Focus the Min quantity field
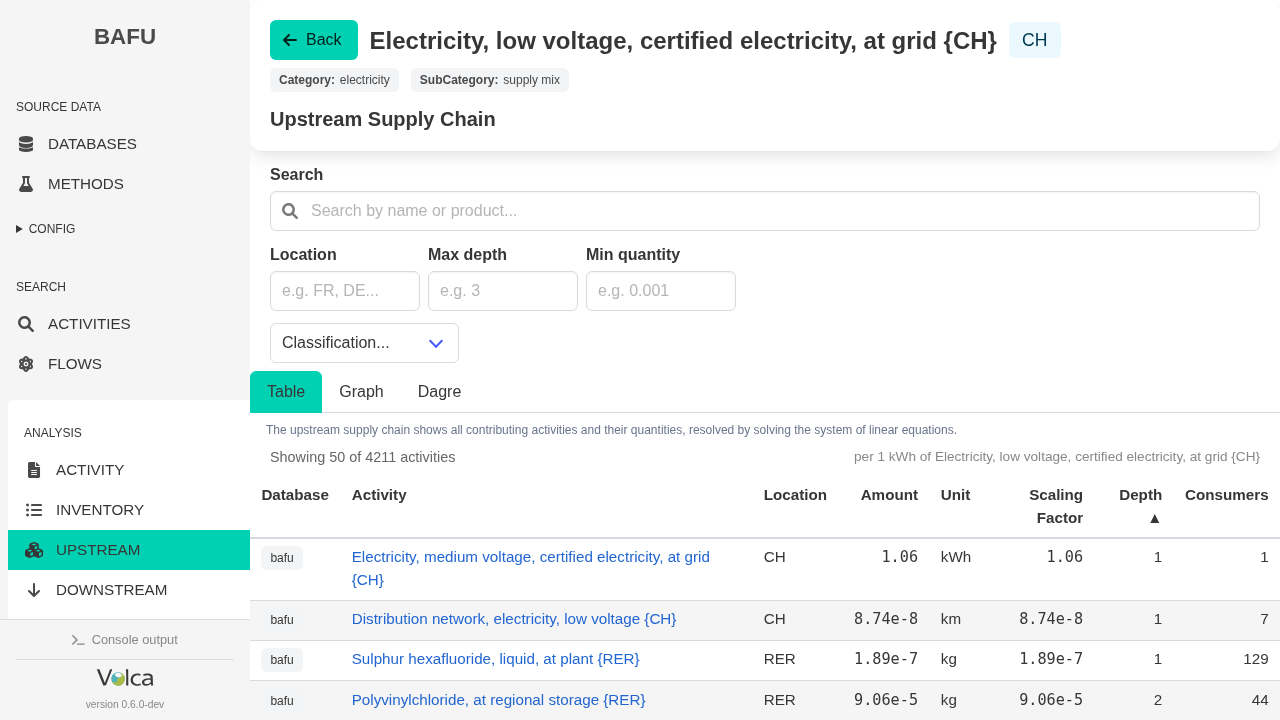Viewport: 1280px width, 720px height. tap(661, 291)
